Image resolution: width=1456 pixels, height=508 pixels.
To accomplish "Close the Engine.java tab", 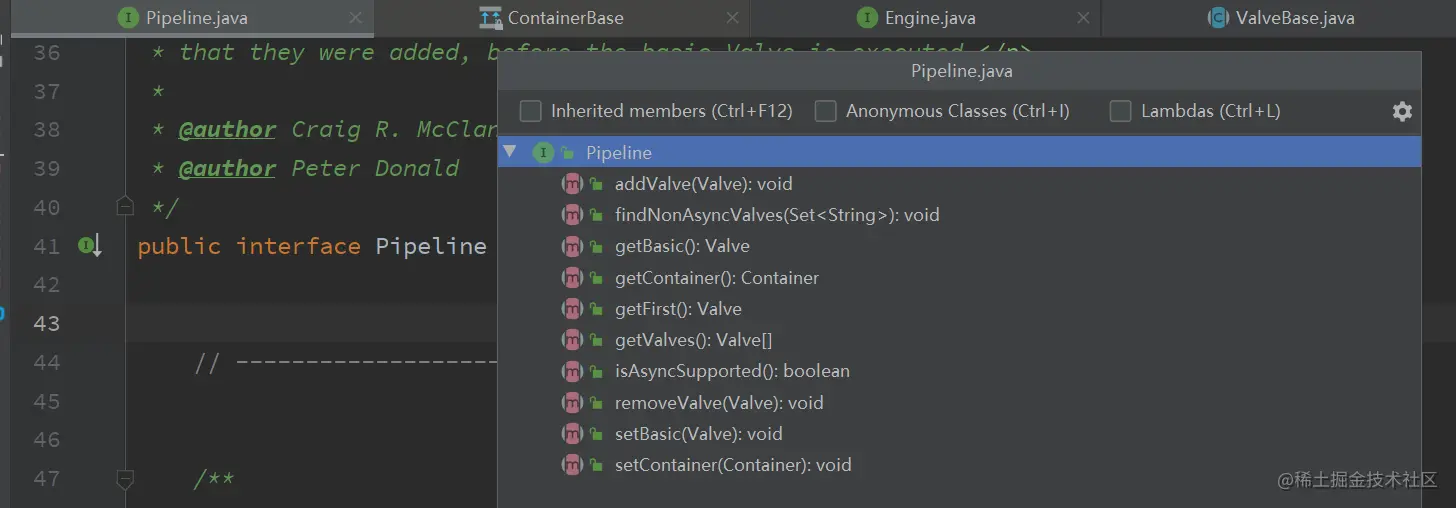I will (1085, 18).
